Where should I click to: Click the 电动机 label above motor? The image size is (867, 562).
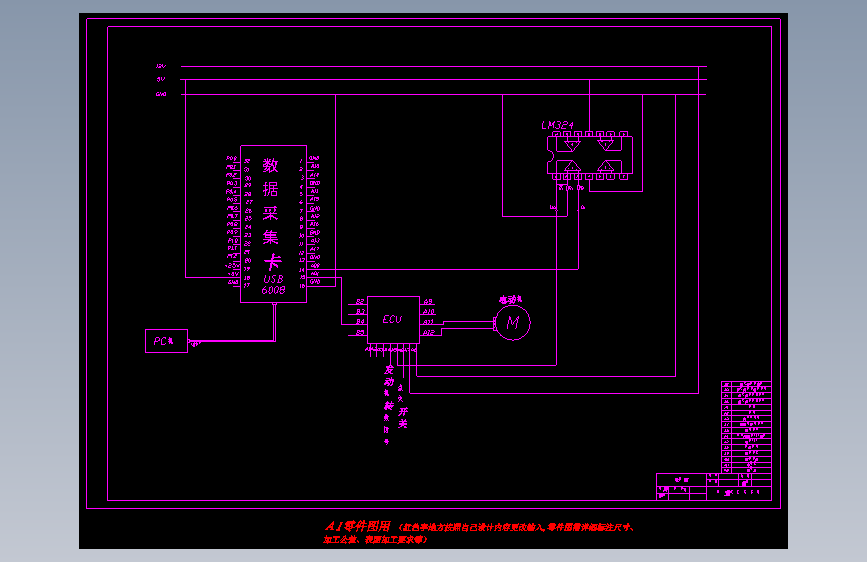(x=510, y=300)
